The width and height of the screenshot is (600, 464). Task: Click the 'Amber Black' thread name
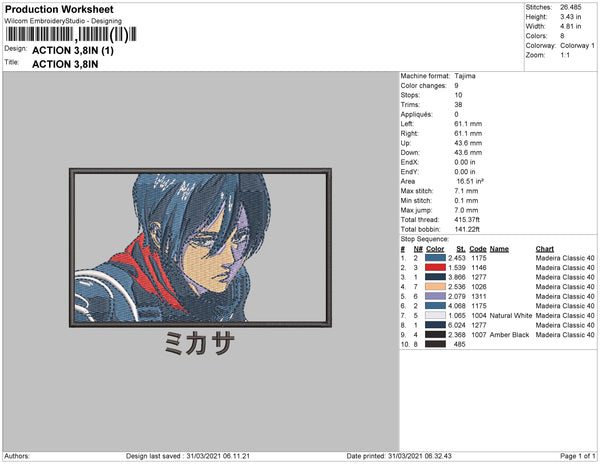pos(509,335)
